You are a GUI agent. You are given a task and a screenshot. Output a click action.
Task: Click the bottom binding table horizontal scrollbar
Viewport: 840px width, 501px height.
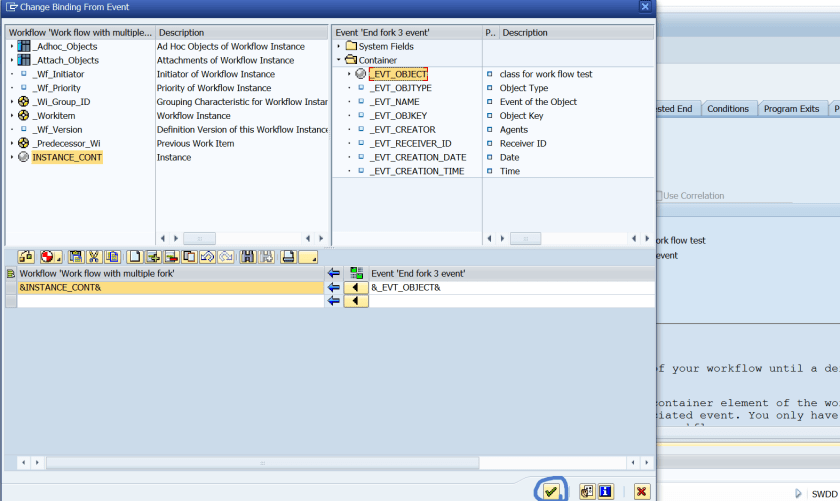(262, 462)
